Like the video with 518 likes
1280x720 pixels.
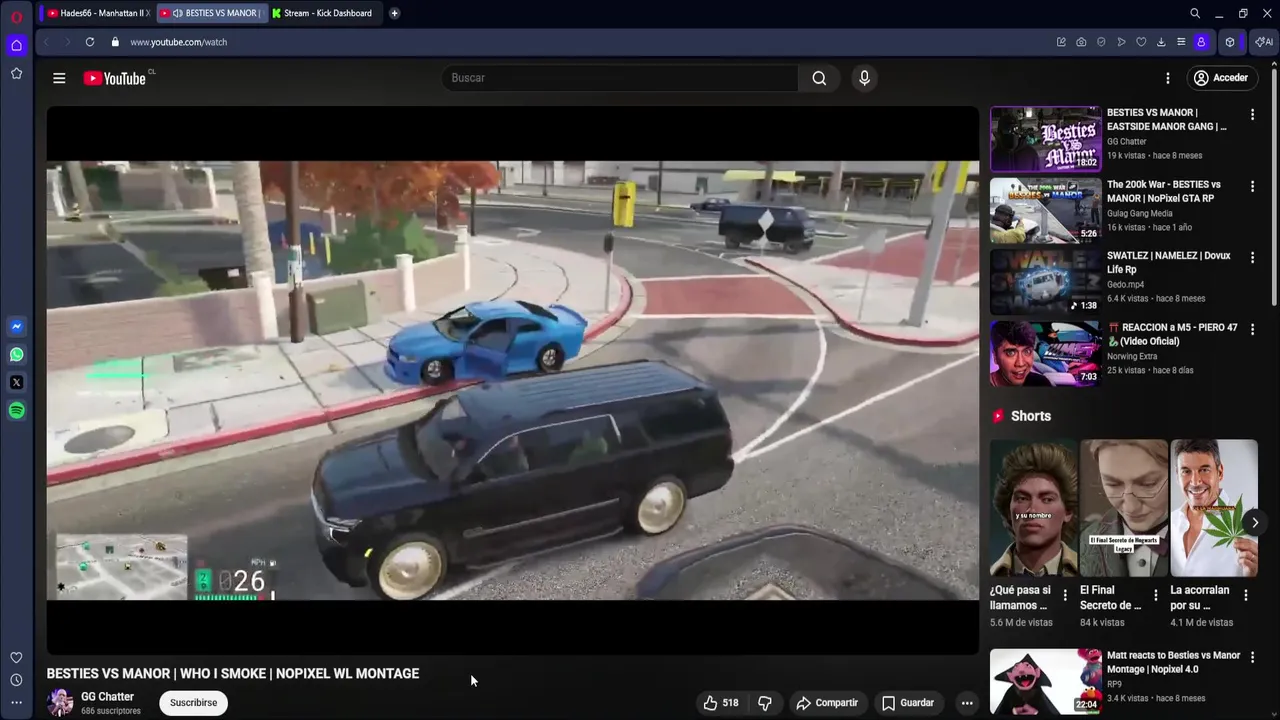(x=721, y=703)
